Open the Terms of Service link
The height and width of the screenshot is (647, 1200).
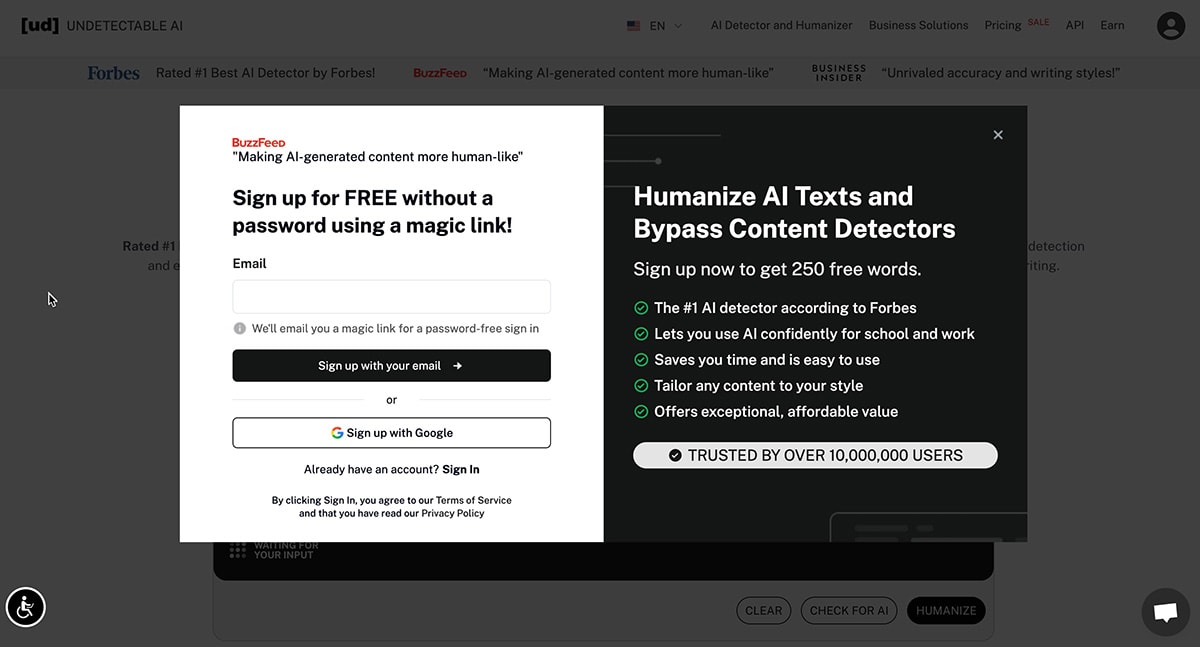tap(473, 500)
